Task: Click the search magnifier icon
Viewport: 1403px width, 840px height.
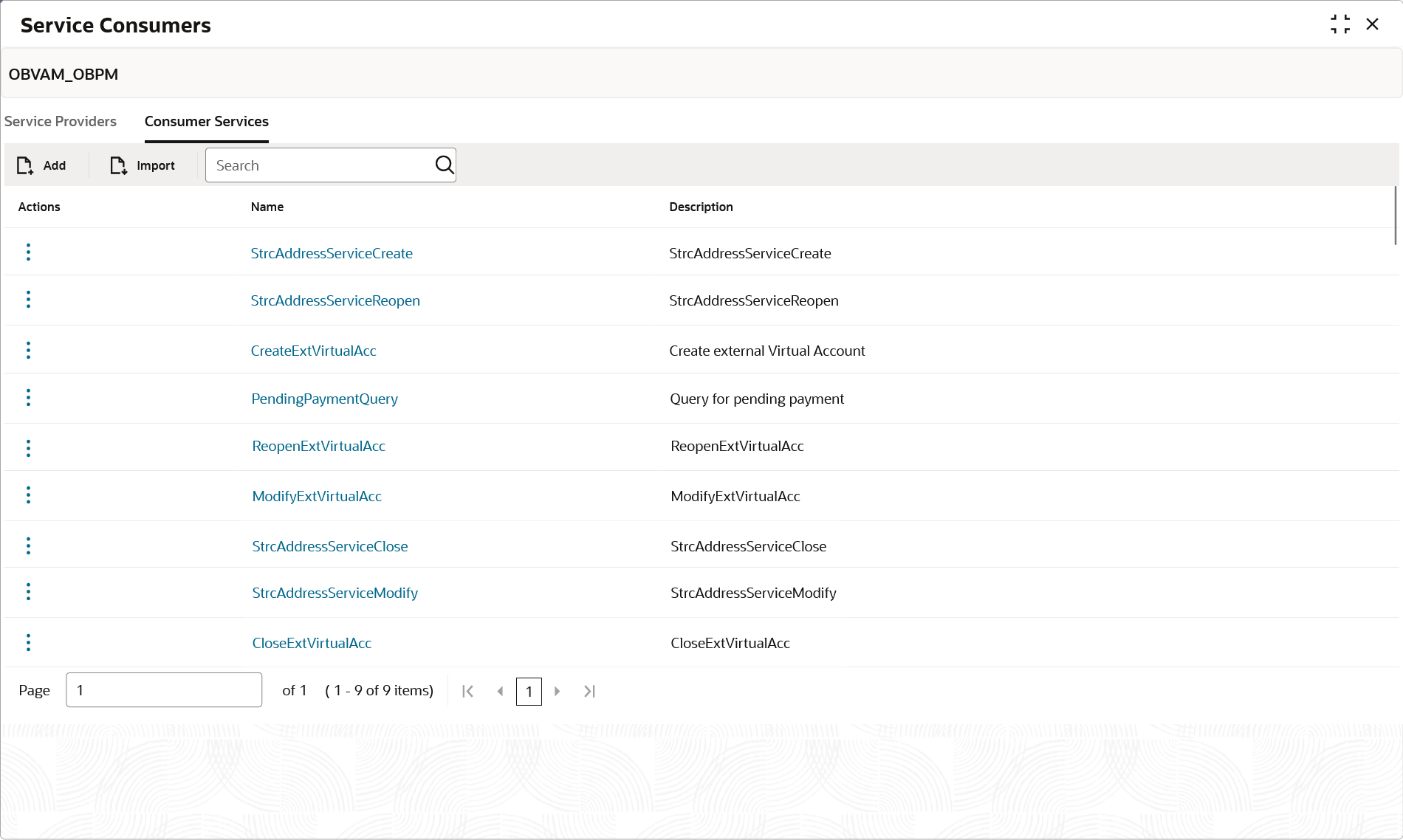Action: 444,165
